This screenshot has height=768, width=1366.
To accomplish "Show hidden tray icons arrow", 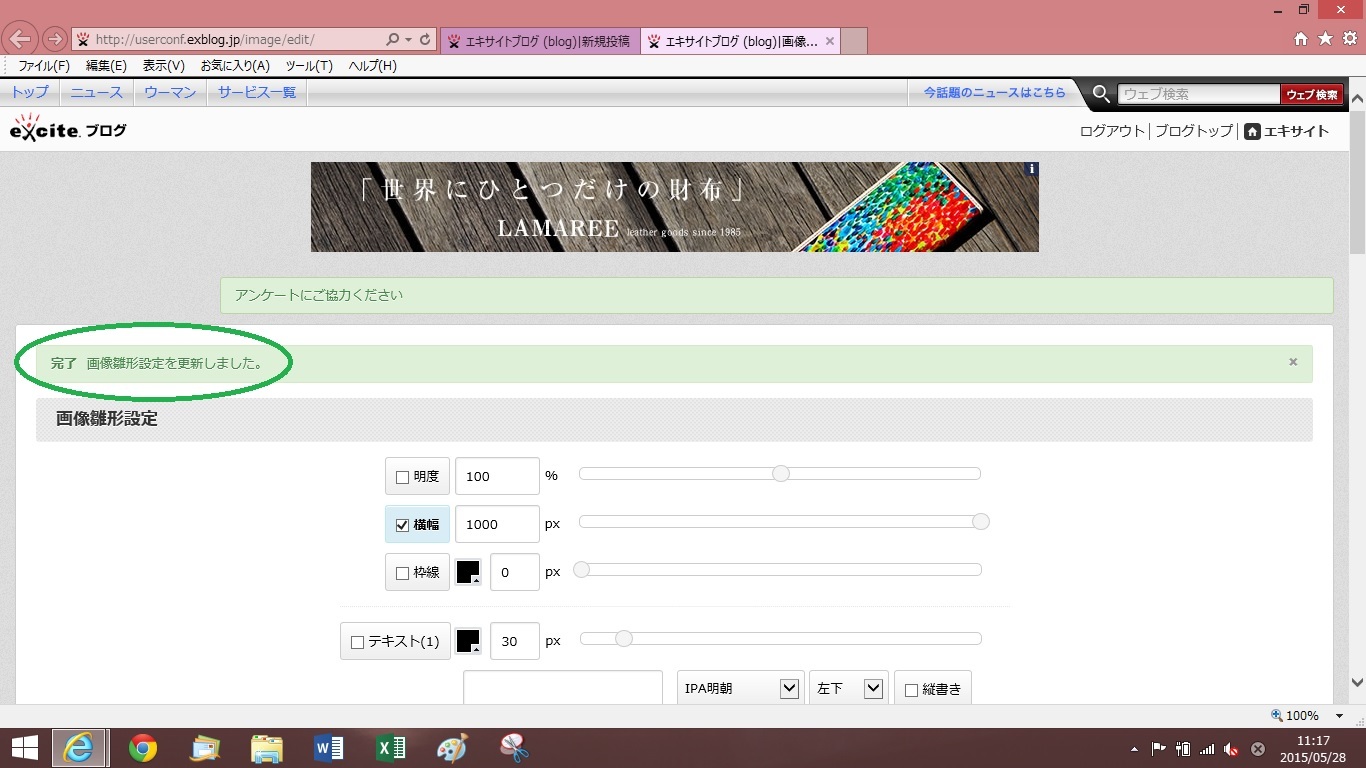I will tap(1134, 748).
